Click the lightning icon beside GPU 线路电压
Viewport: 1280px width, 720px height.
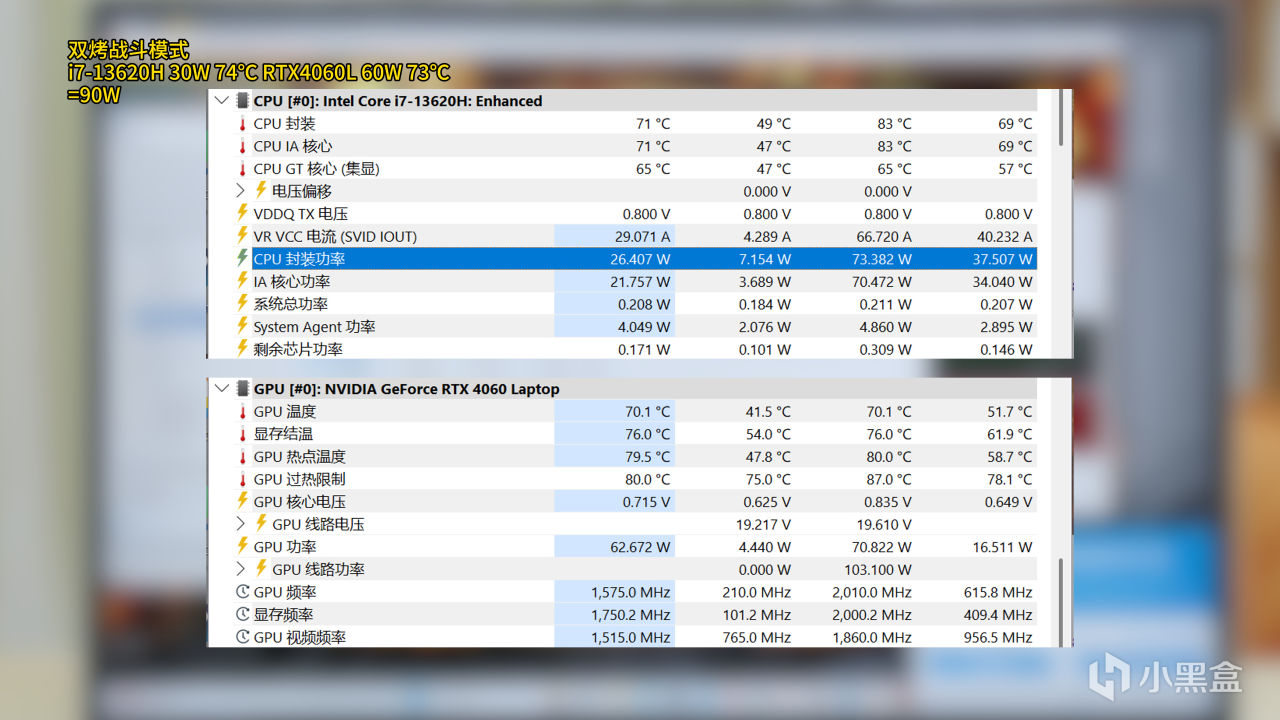[x=261, y=523]
